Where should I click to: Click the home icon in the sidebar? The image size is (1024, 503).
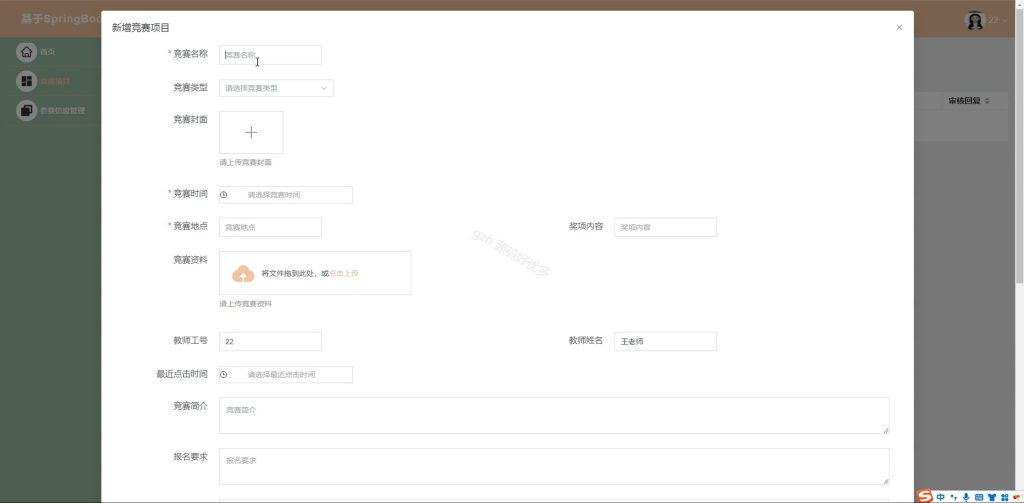[26, 52]
